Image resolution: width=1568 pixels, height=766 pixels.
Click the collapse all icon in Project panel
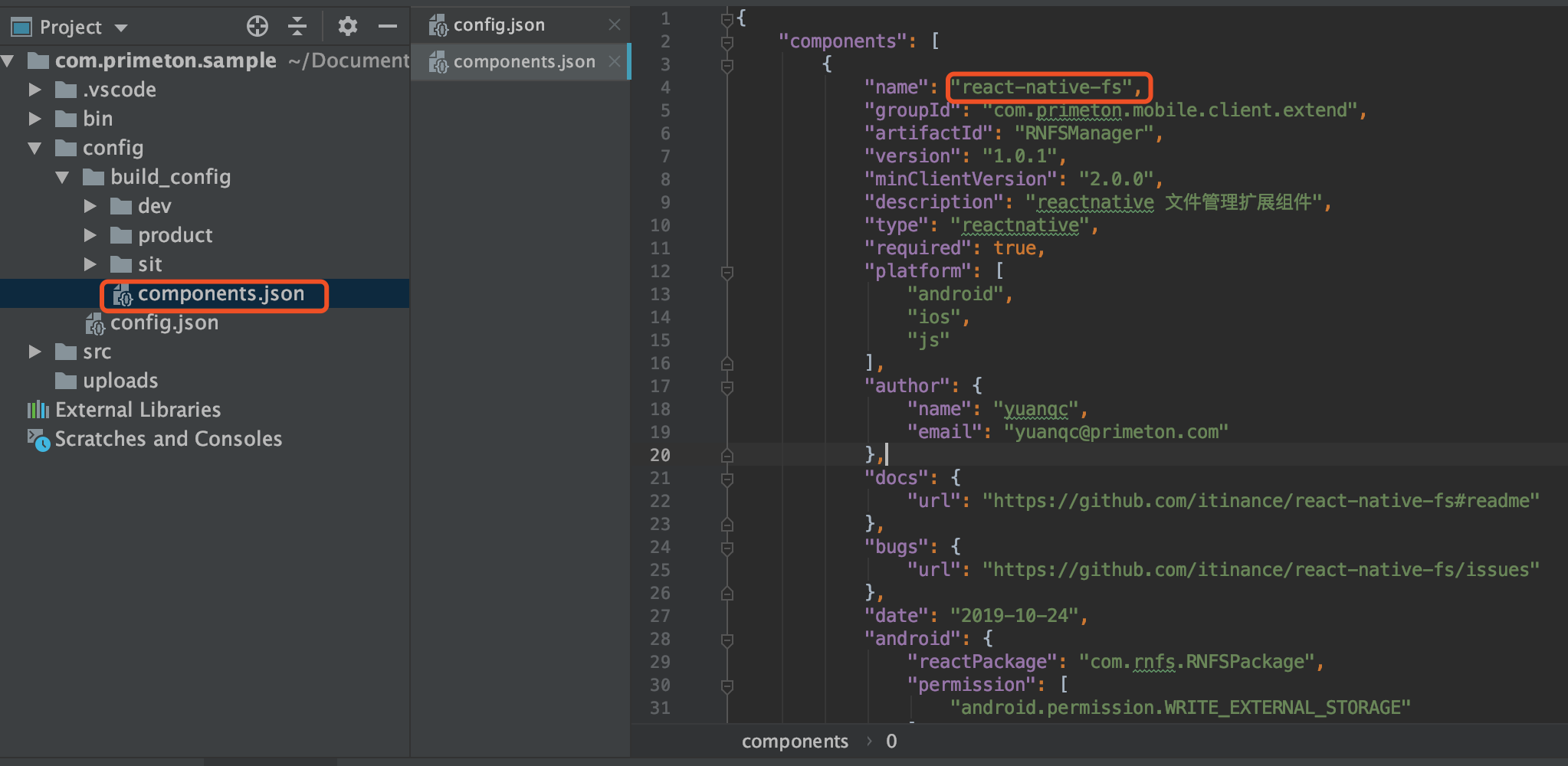(x=297, y=27)
